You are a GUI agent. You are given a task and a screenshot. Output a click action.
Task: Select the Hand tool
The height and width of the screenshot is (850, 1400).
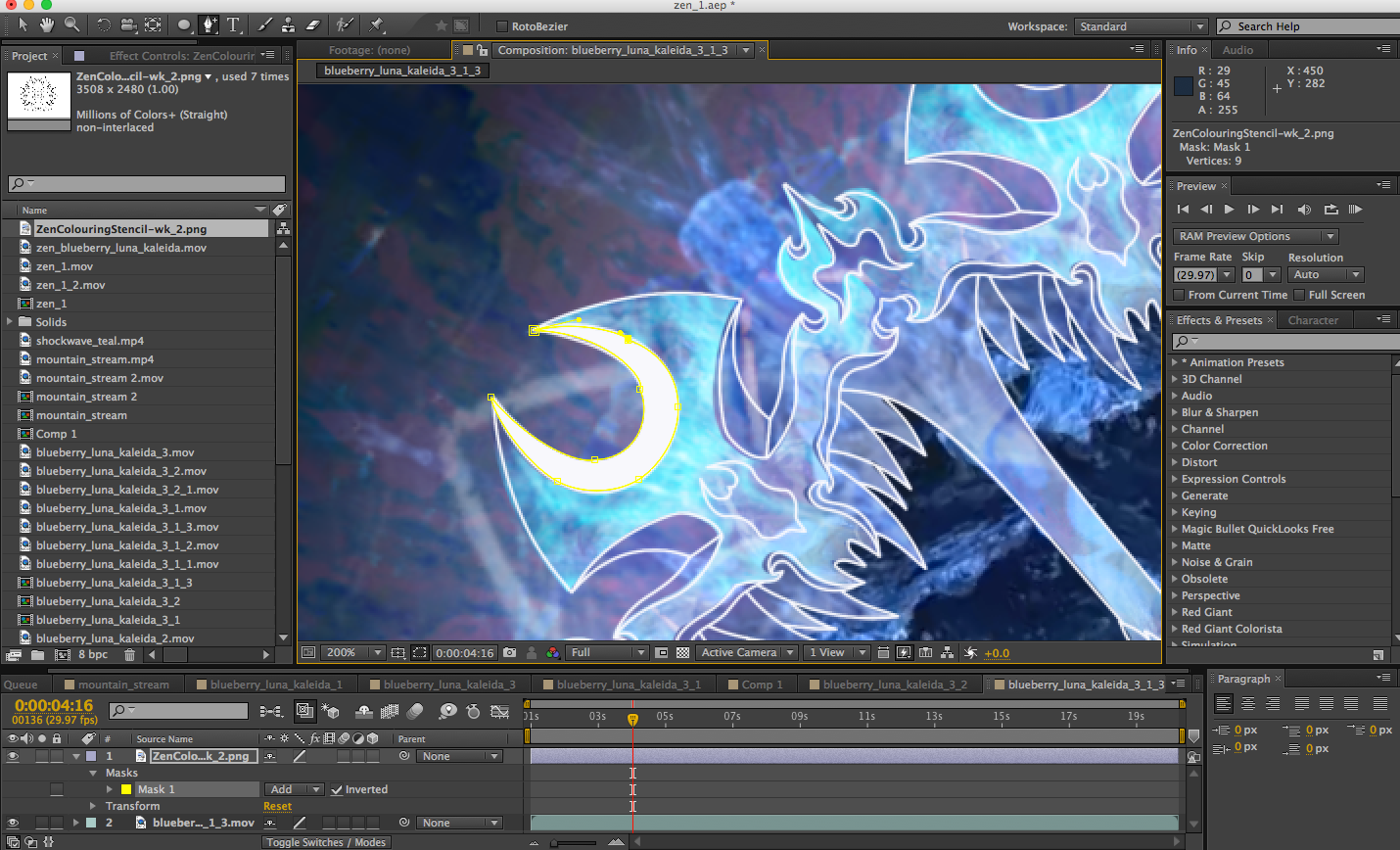[x=46, y=24]
